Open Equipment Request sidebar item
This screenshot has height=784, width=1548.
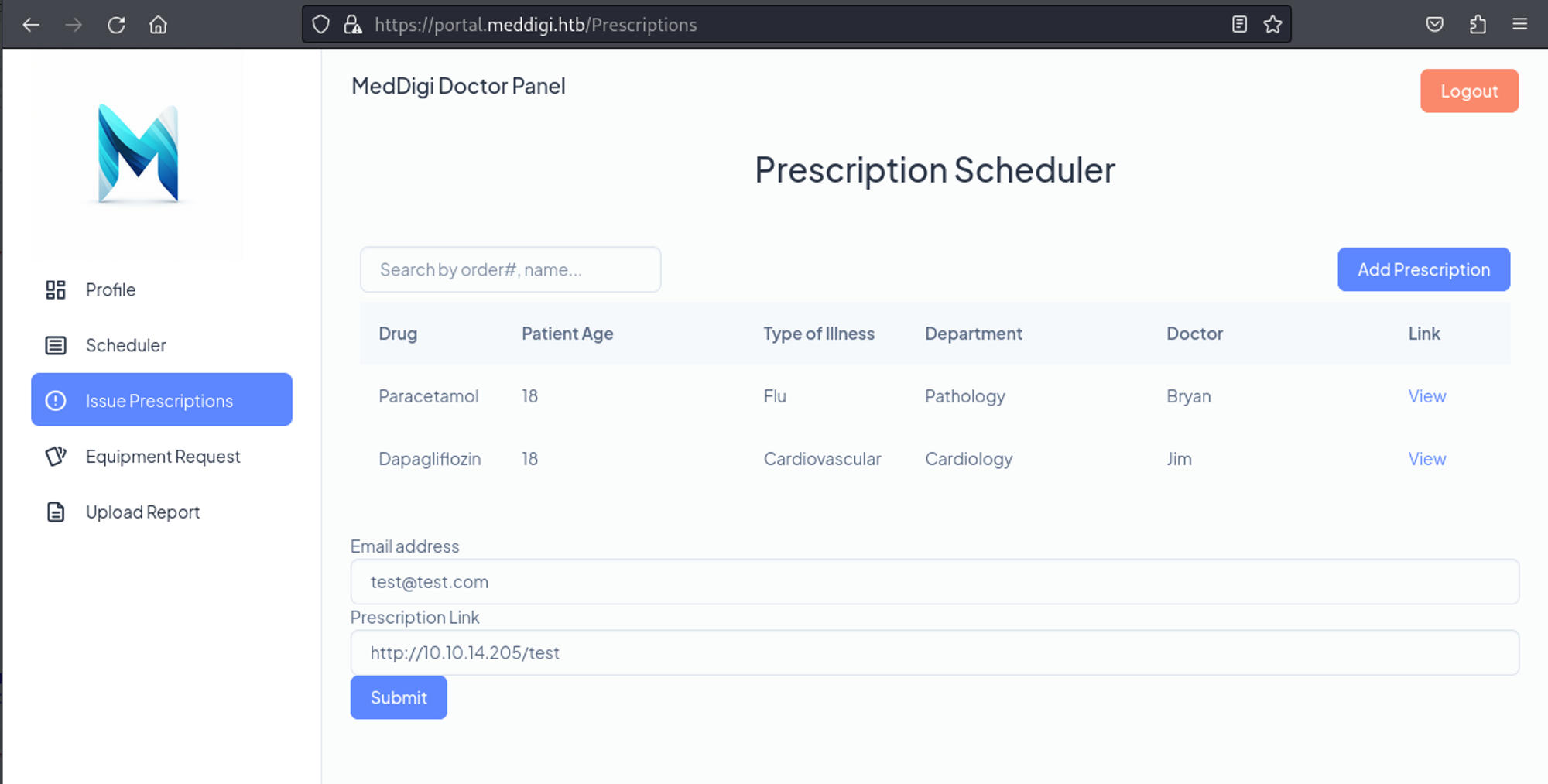coord(163,457)
